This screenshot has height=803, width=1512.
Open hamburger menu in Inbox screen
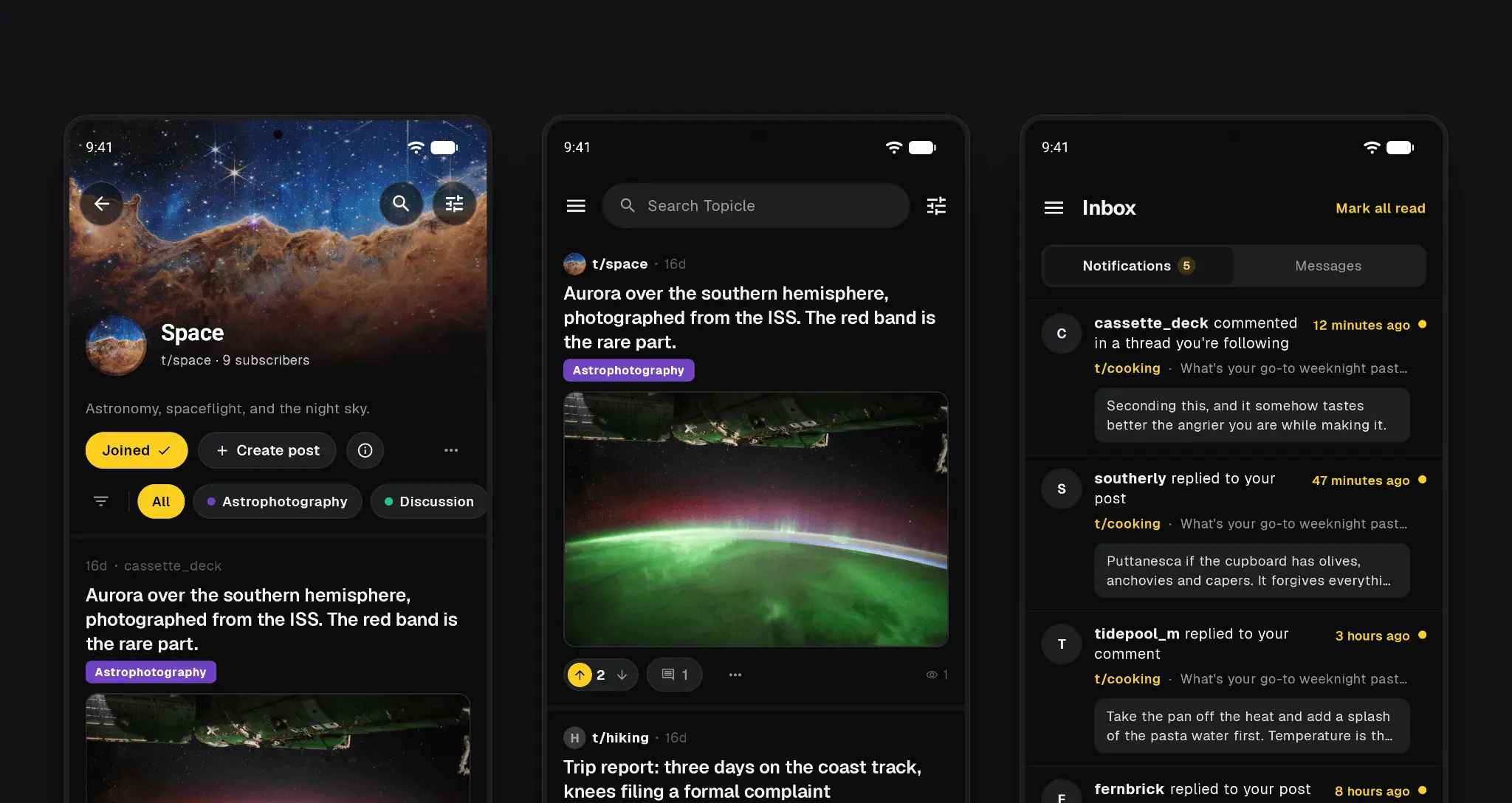pos(1054,208)
